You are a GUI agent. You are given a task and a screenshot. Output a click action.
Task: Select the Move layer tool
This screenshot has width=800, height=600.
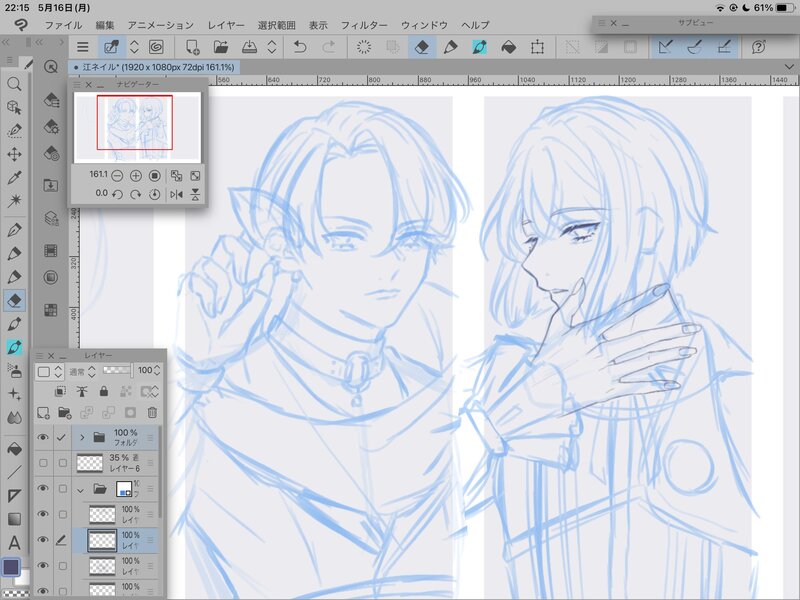pos(14,154)
